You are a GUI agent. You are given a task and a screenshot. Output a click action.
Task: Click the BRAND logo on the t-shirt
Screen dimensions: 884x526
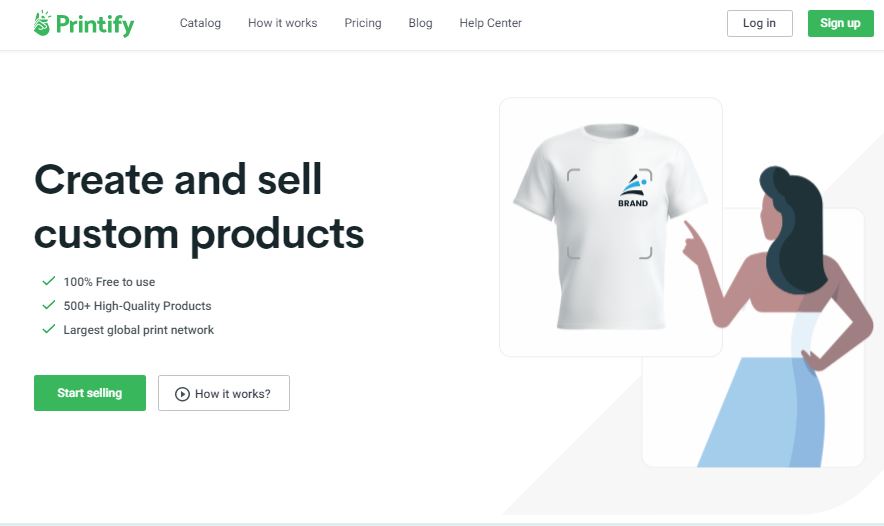tap(634, 191)
